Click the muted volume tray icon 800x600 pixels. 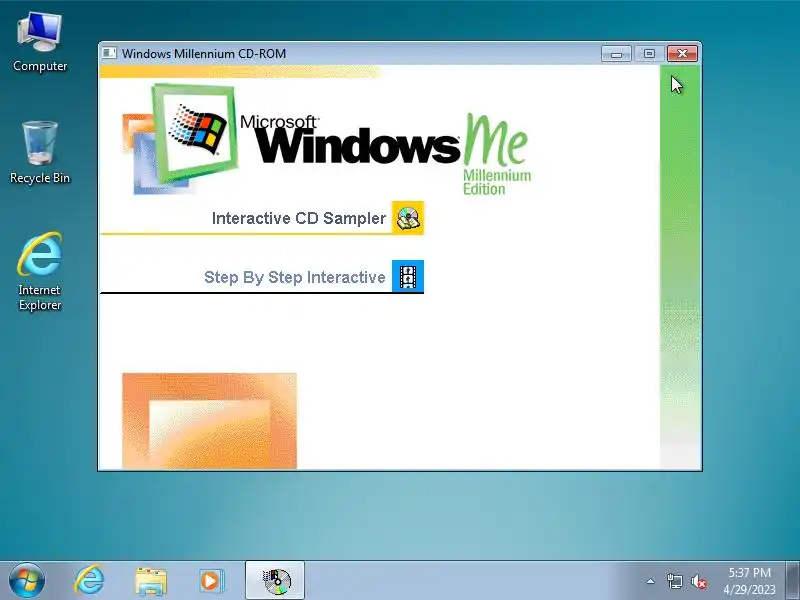[698, 581]
